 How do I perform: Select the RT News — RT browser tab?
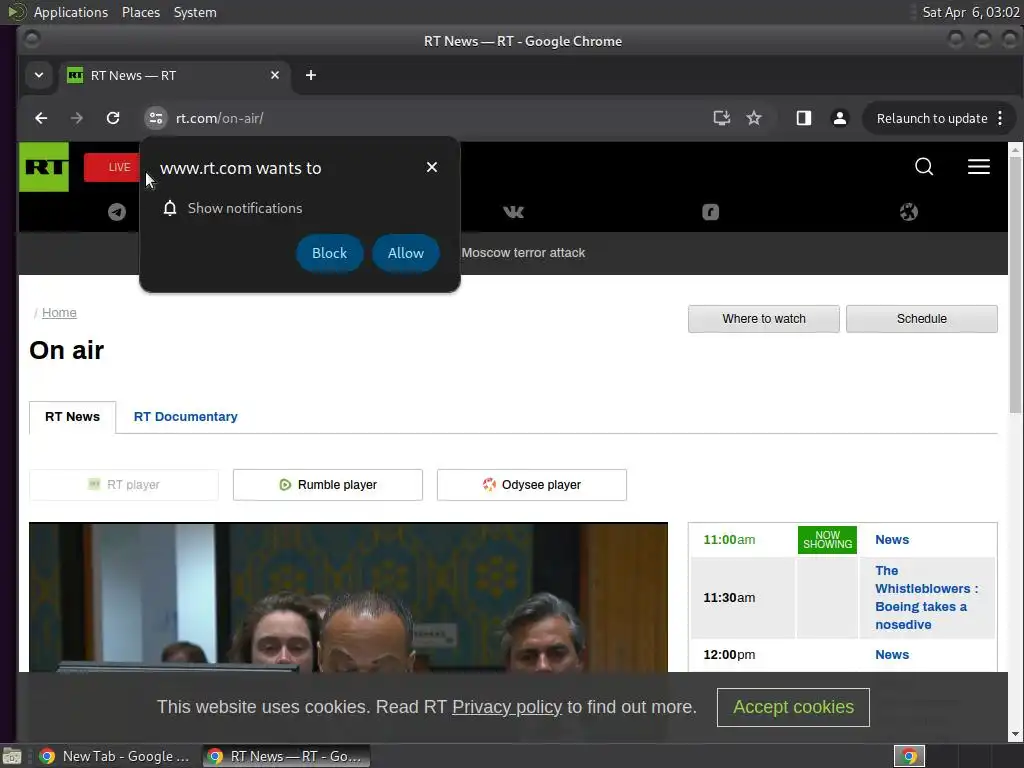[x=174, y=75]
